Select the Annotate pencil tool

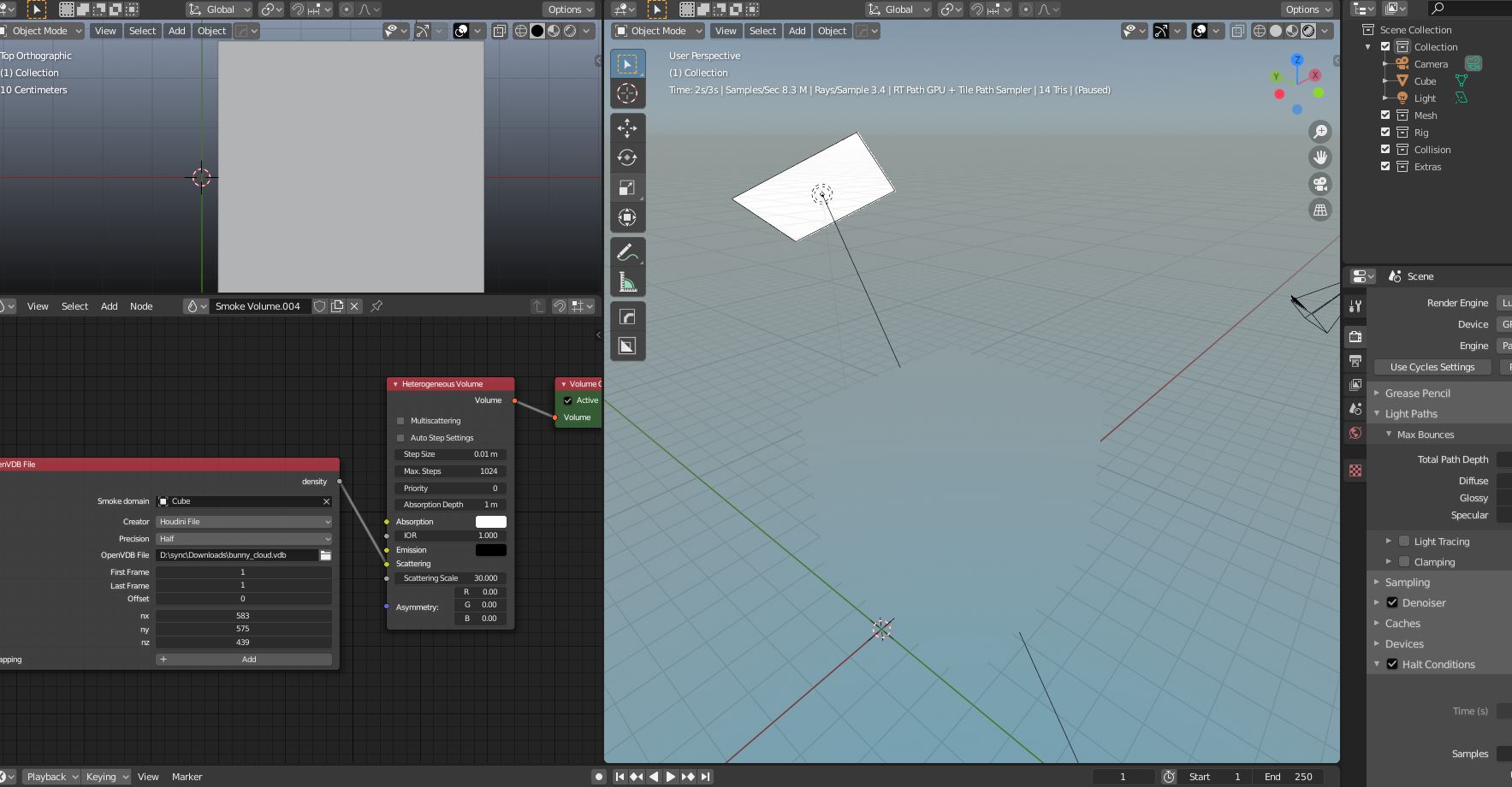627,252
